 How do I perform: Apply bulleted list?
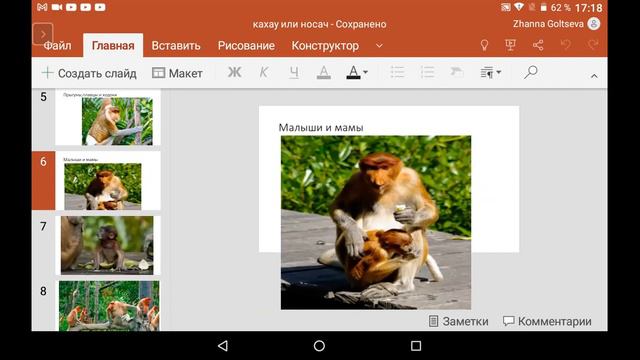[397, 73]
